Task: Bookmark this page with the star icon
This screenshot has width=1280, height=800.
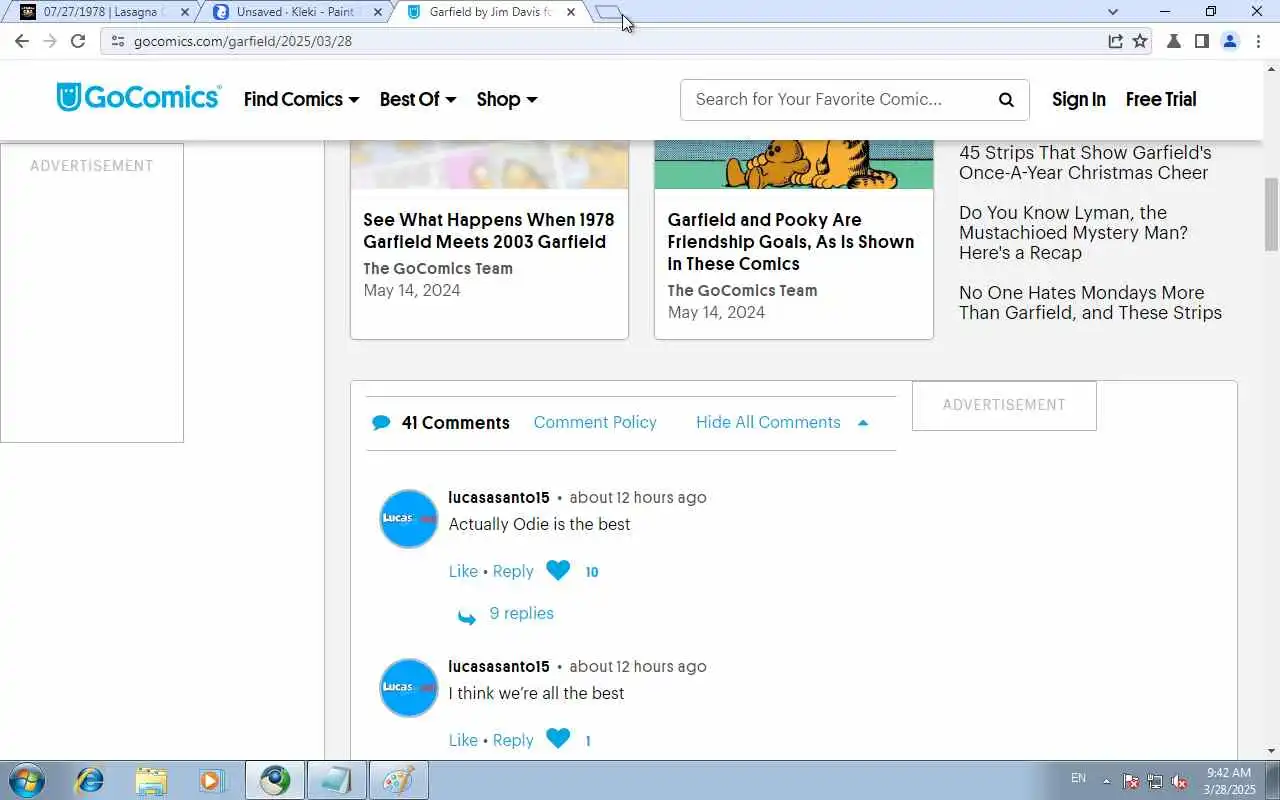Action: [x=1140, y=41]
